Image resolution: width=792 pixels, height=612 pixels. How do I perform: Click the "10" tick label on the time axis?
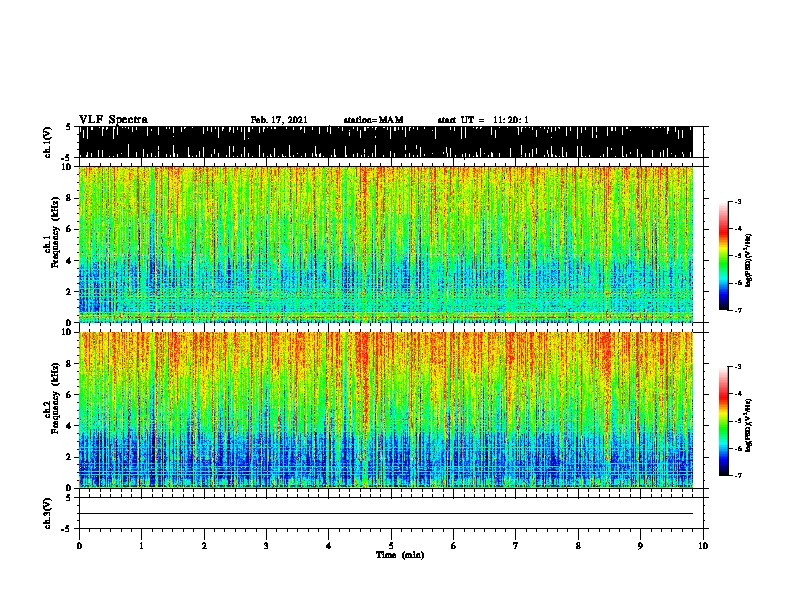703,546
